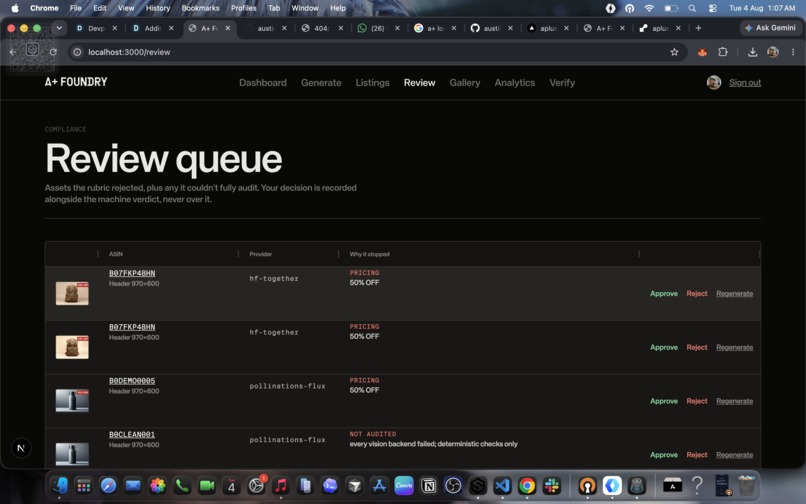Open a new tab with plus icon

coord(698,28)
